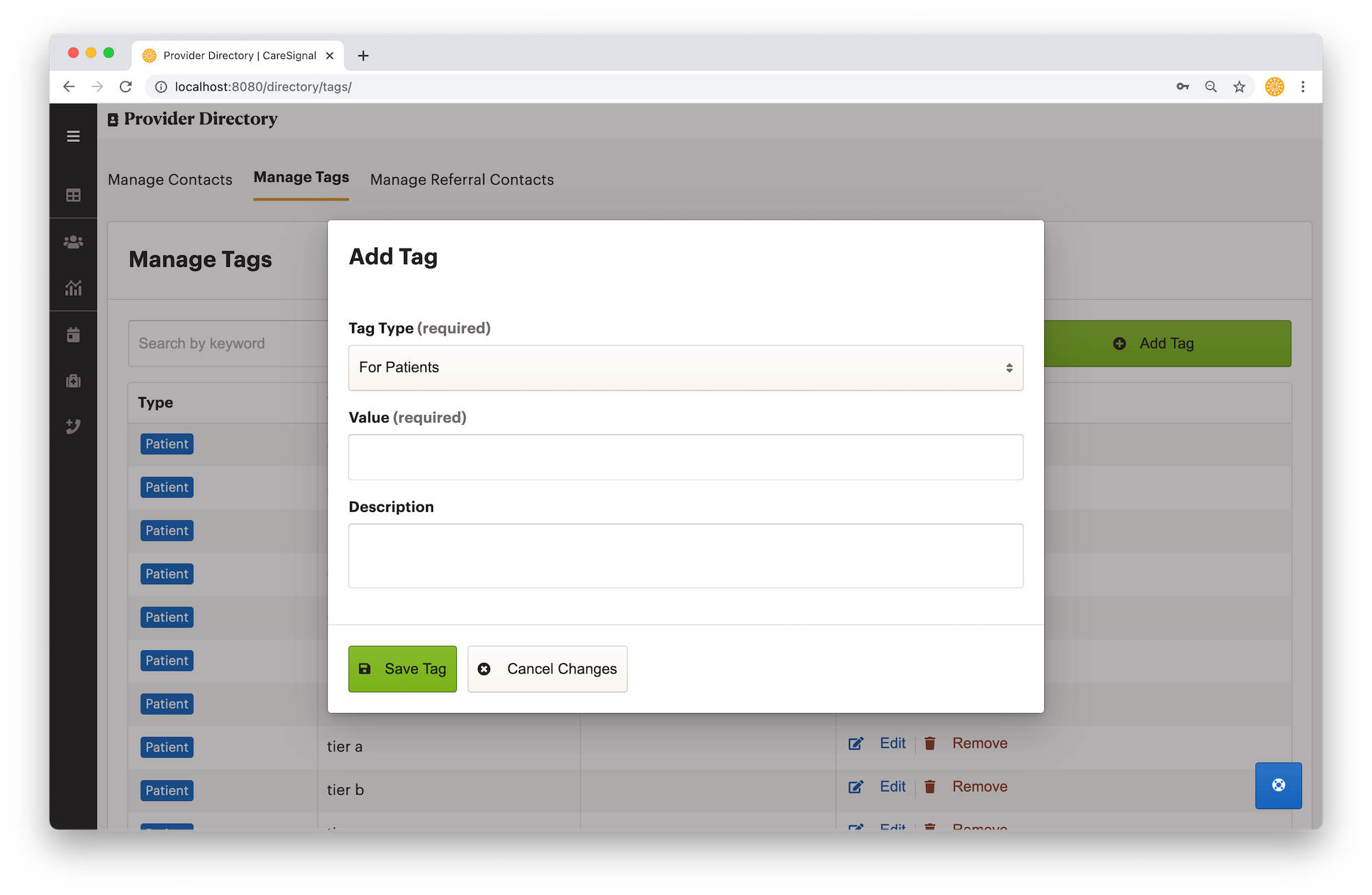This screenshot has width=1372, height=895.
Task: Open the Chrome three-dot menu
Action: [1303, 86]
